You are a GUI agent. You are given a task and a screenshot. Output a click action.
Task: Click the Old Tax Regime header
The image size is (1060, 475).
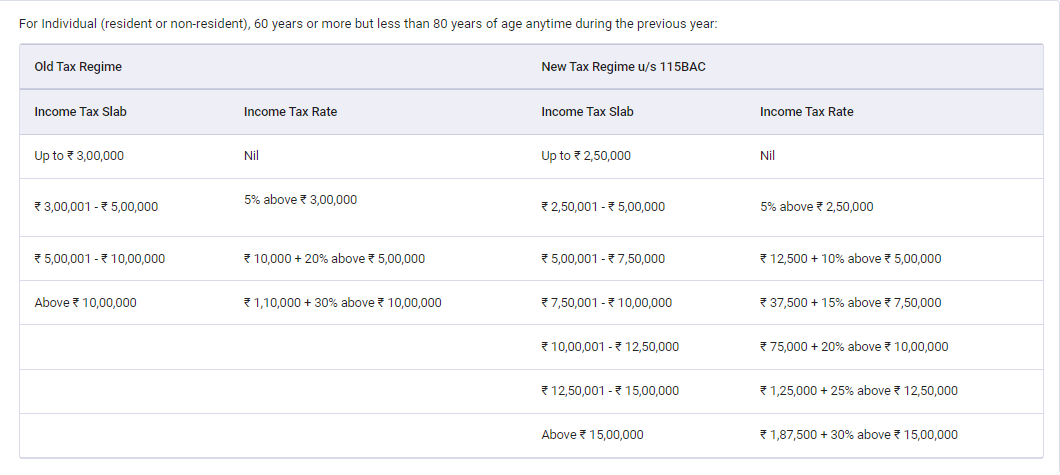coord(78,67)
